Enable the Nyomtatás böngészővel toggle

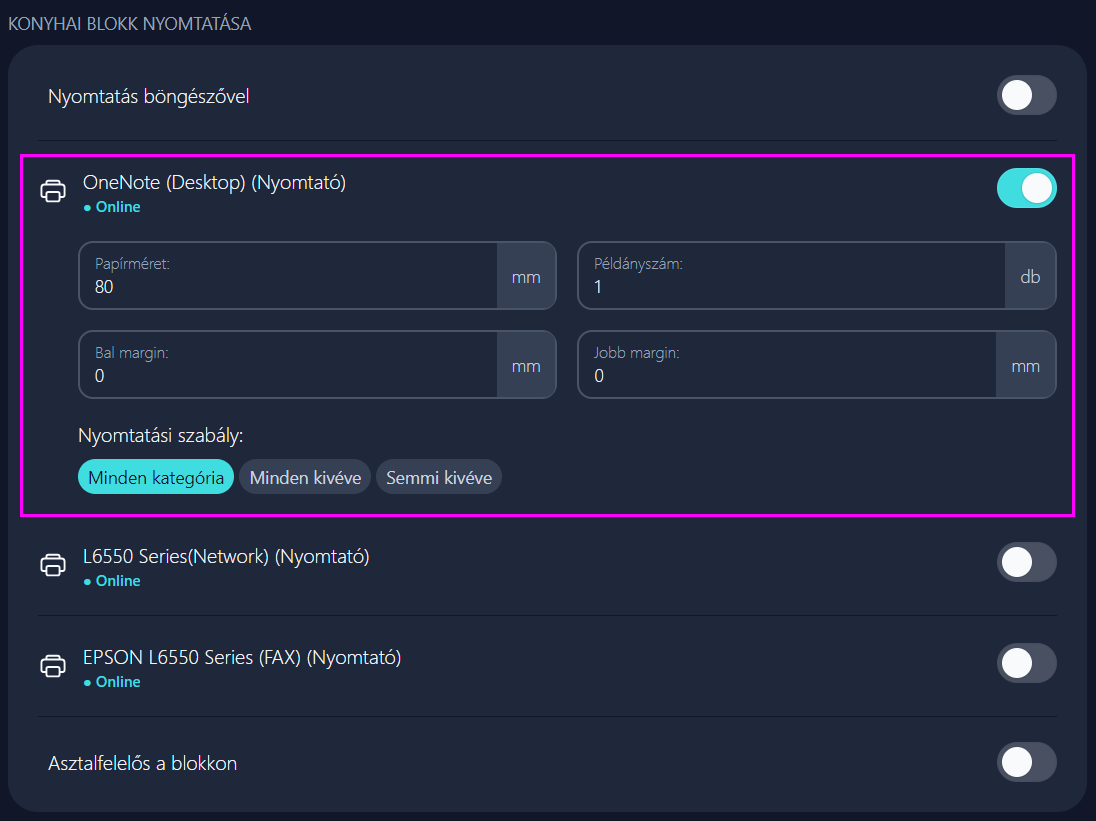click(x=1026, y=96)
